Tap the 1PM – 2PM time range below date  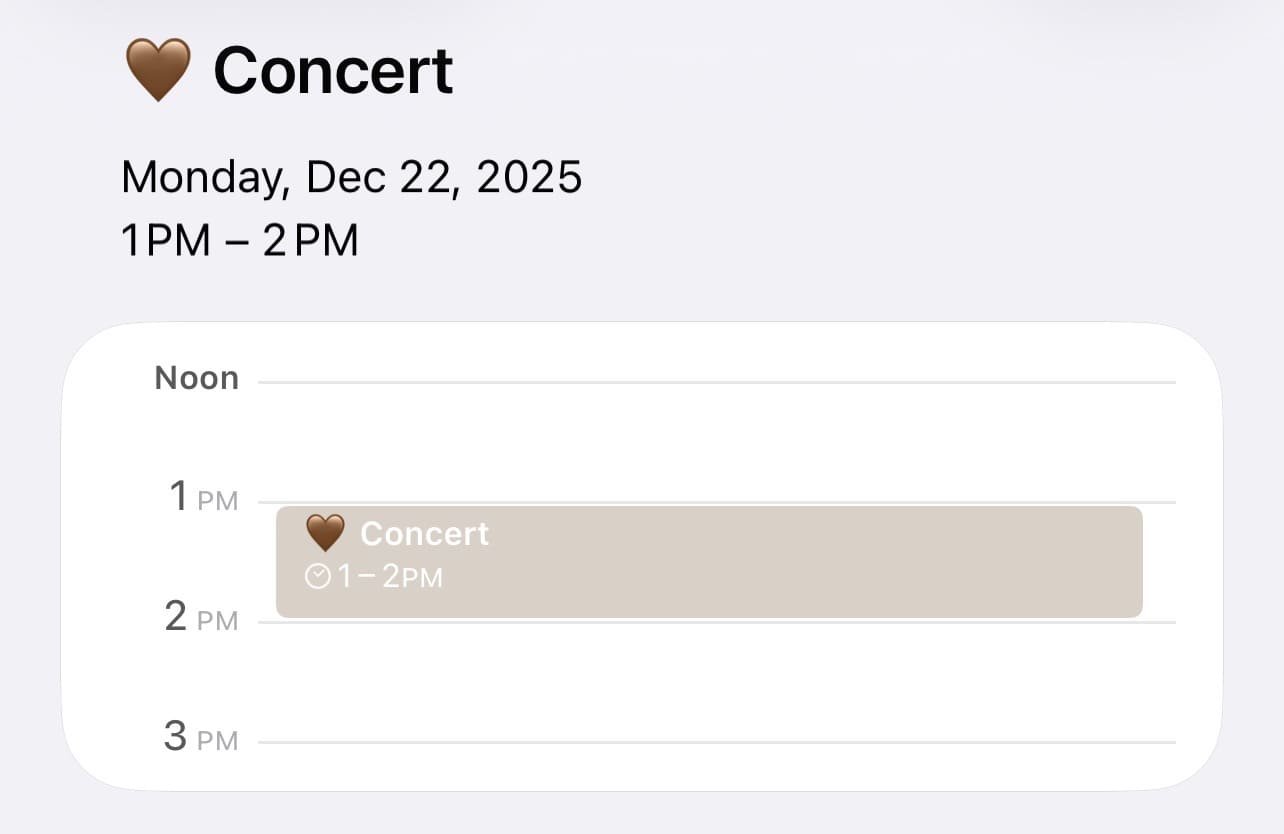click(239, 241)
